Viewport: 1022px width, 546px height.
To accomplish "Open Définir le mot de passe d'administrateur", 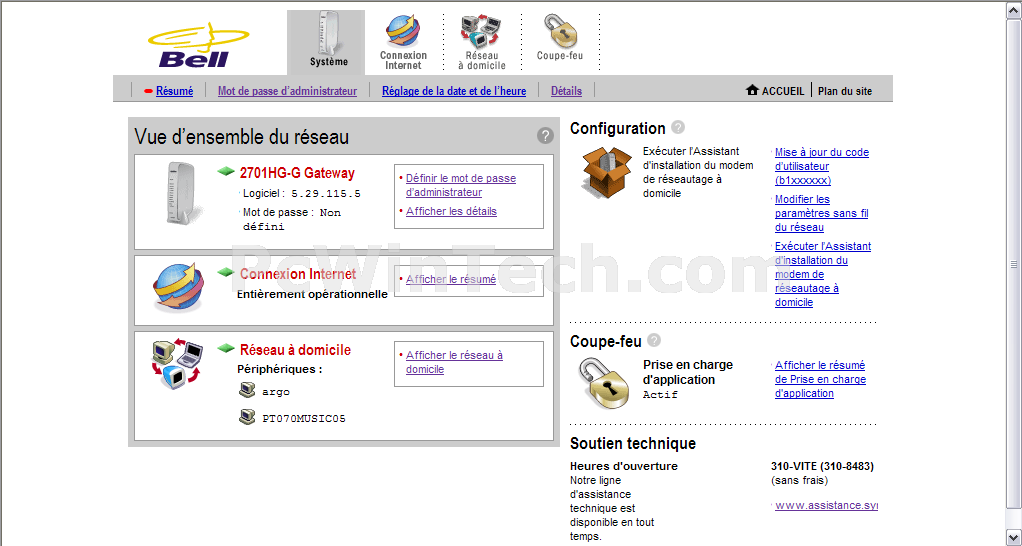I will coord(461,186).
